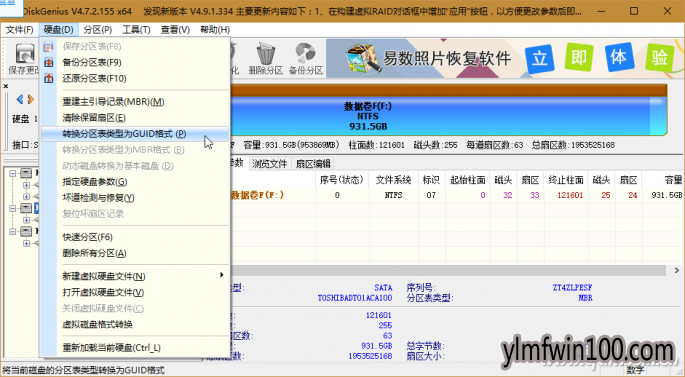Select 快速分区(F6)
This screenshot has height=377, width=685.
135,237
